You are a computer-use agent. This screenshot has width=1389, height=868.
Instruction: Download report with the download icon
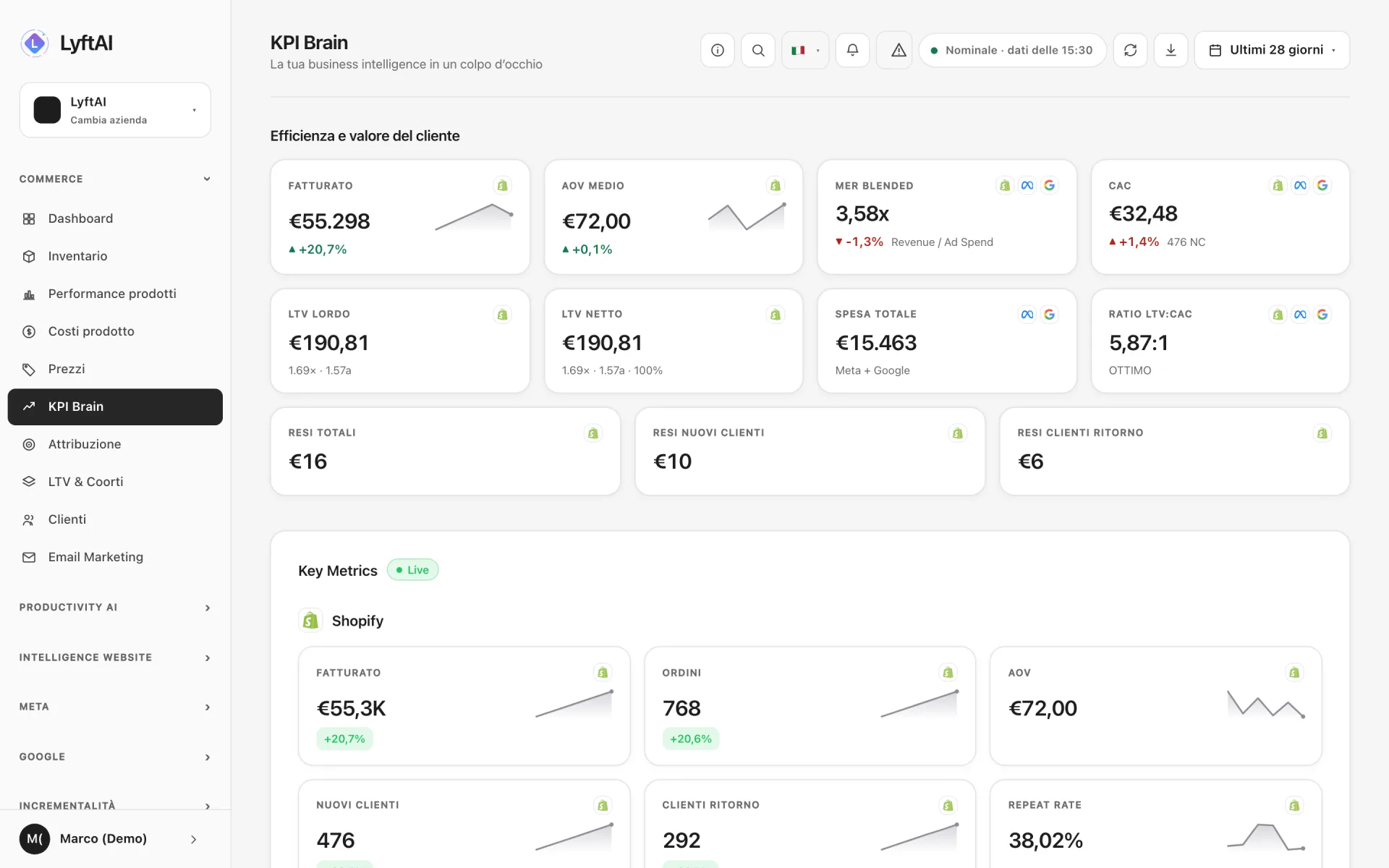point(1171,50)
